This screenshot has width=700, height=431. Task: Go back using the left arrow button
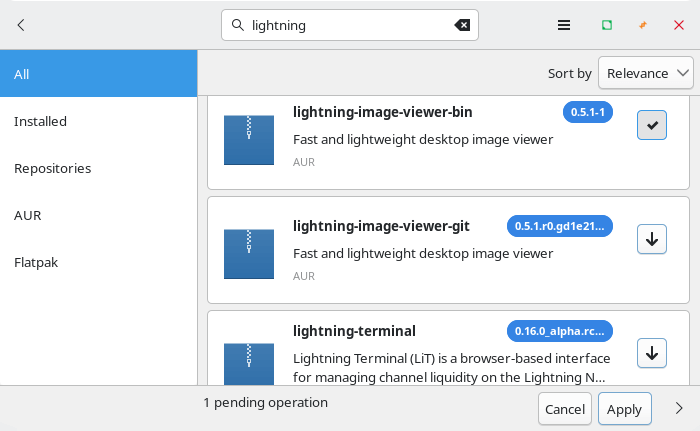tap(21, 26)
